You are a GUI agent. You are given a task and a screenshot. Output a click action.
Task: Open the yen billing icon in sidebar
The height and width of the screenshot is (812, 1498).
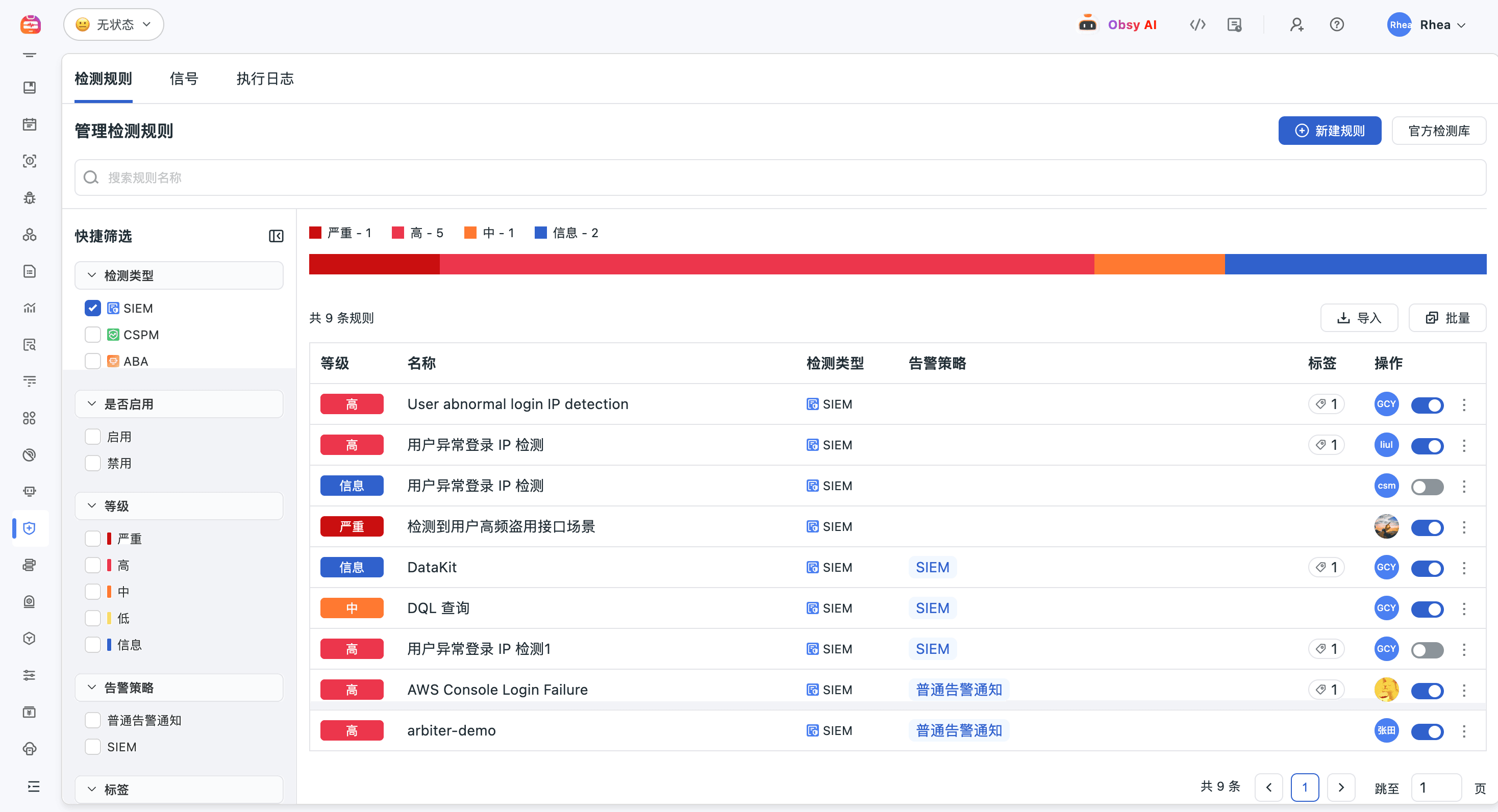pos(30,712)
